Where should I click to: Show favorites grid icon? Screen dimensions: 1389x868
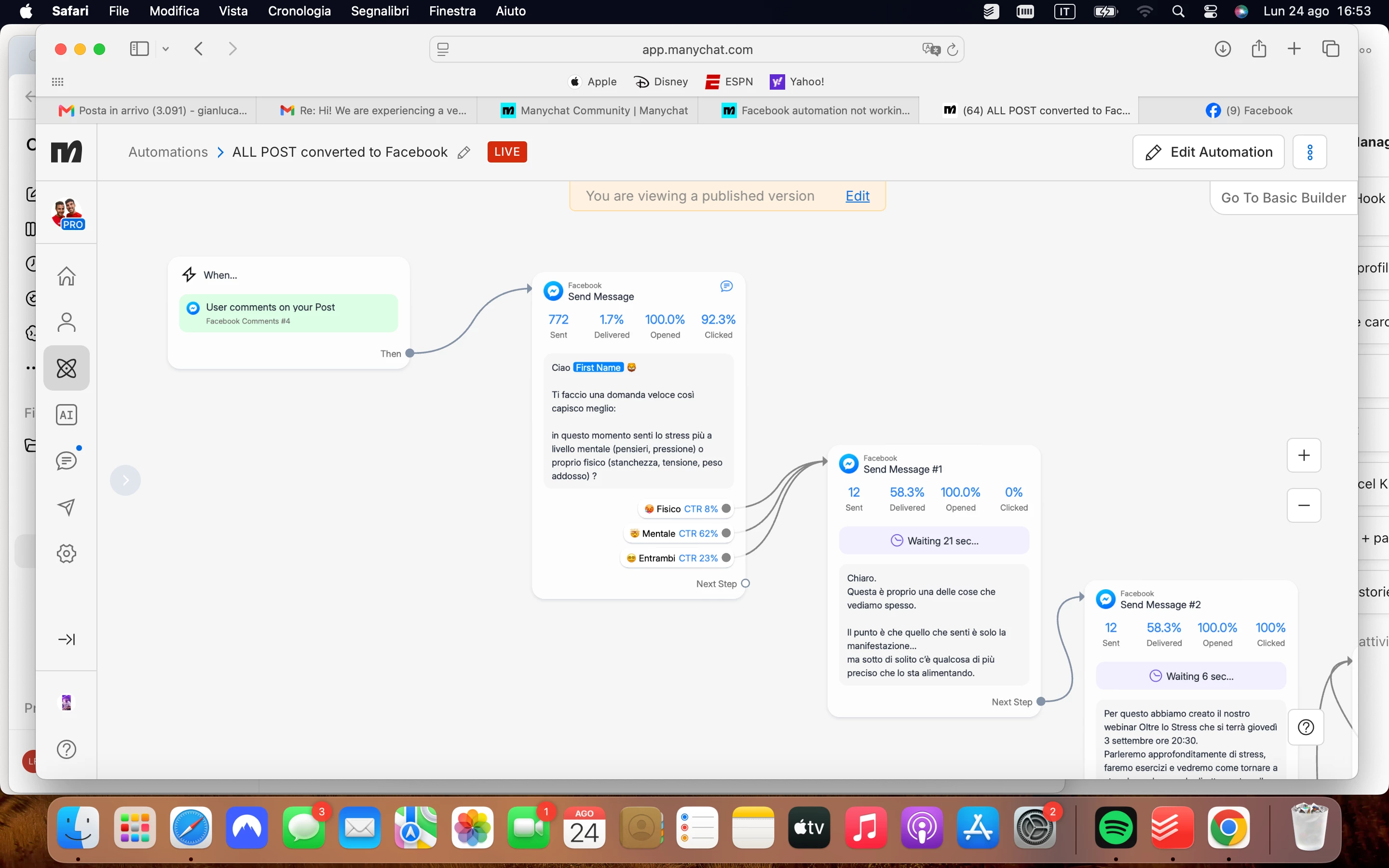pos(57,81)
